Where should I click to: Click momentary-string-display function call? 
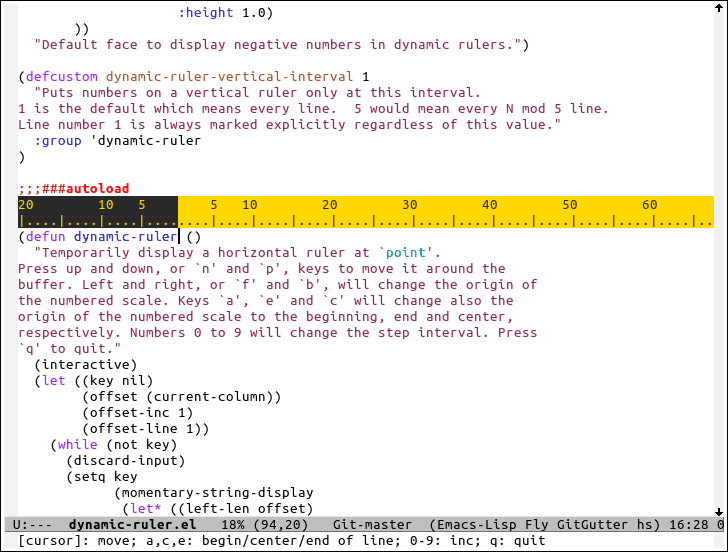[x=217, y=493]
